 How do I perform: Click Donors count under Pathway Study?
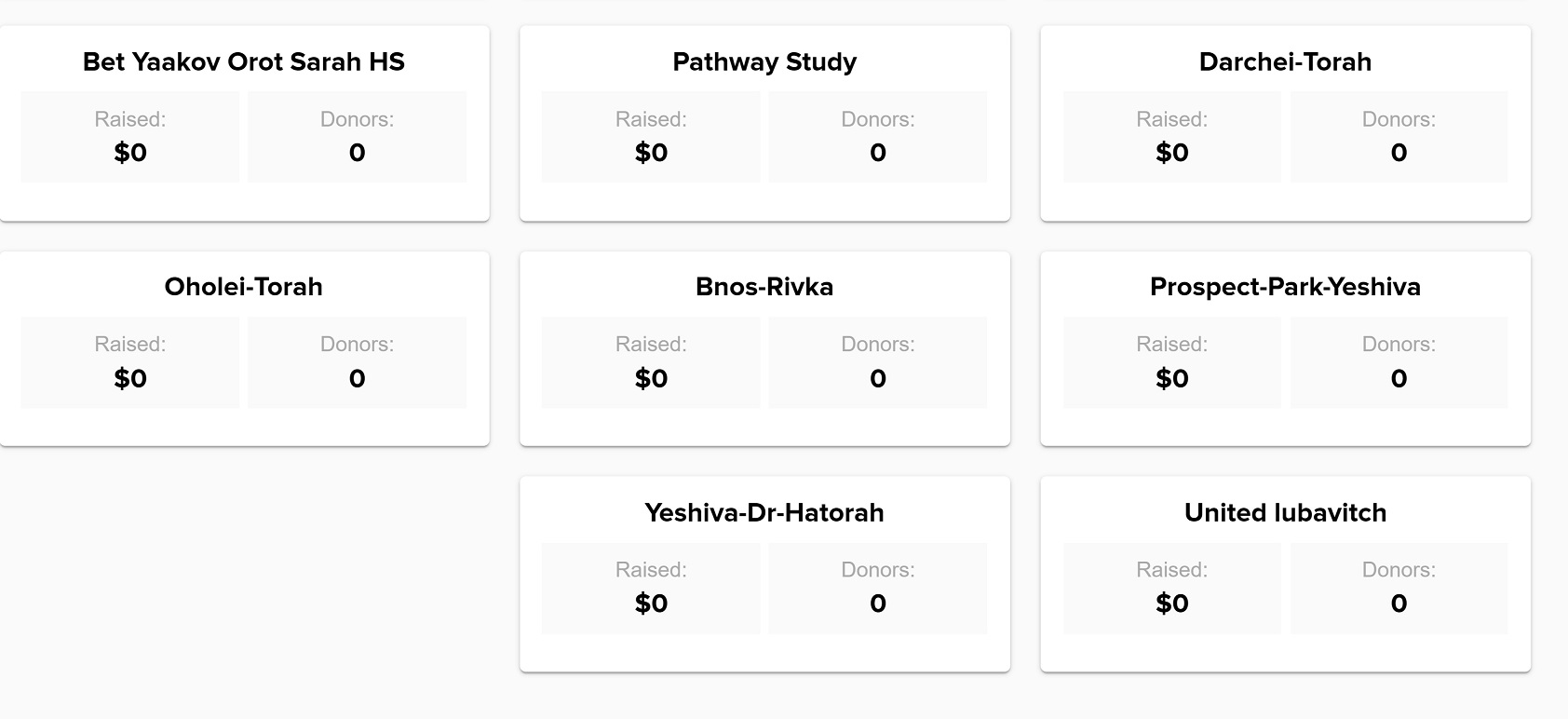click(x=878, y=153)
